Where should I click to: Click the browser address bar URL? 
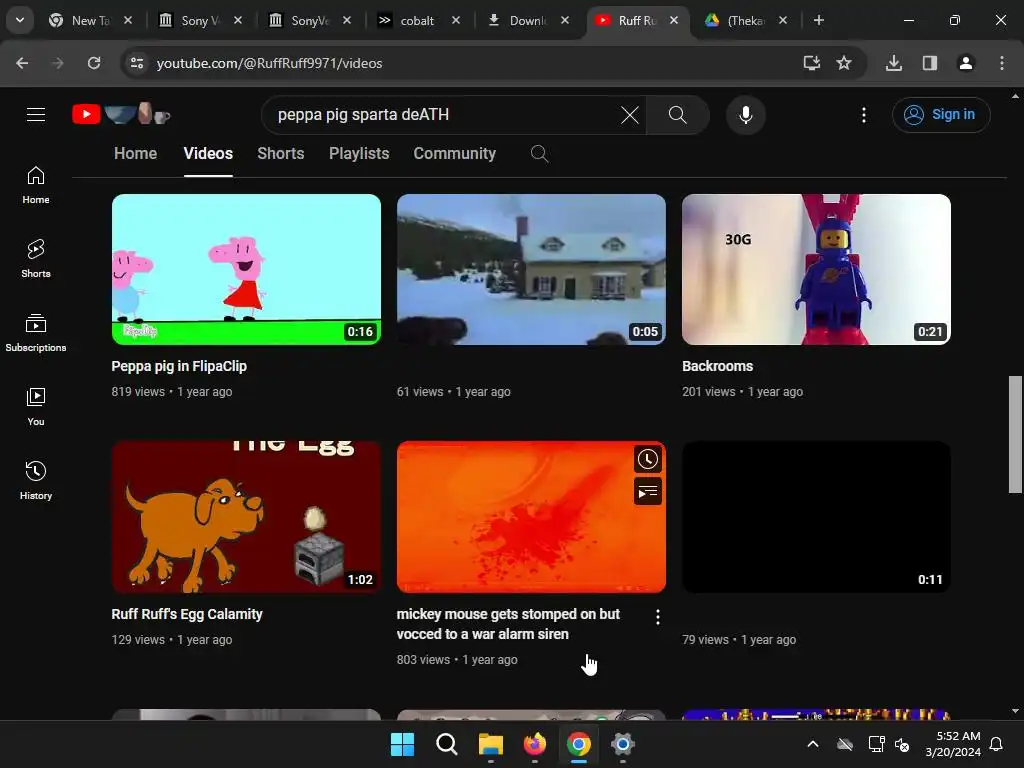pos(269,63)
